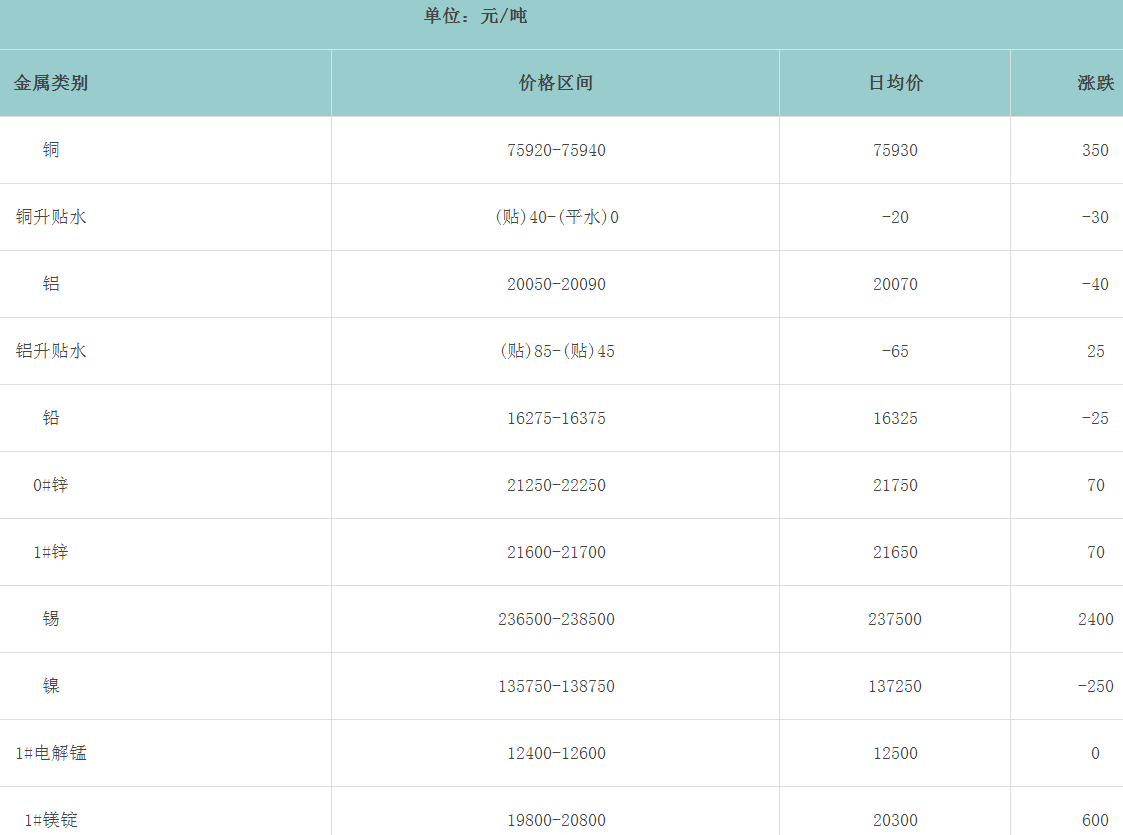Click the 日均价 column header
The height and width of the screenshot is (835, 1123).
(x=895, y=83)
